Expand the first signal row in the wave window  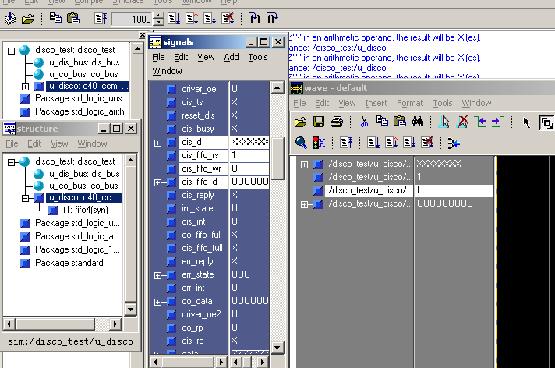click(x=304, y=164)
